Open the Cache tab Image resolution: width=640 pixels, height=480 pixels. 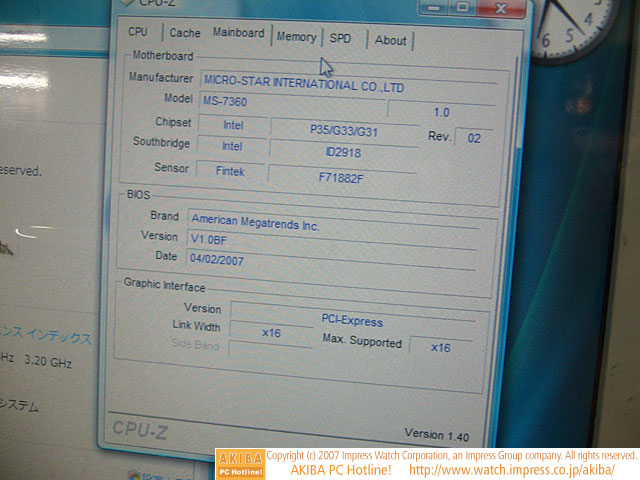(184, 33)
